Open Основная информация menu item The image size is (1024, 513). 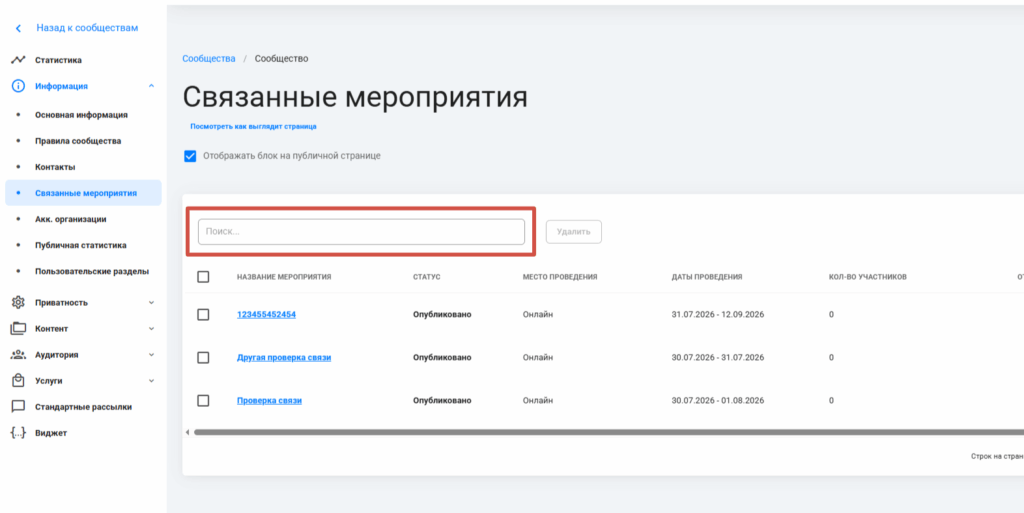coord(81,115)
